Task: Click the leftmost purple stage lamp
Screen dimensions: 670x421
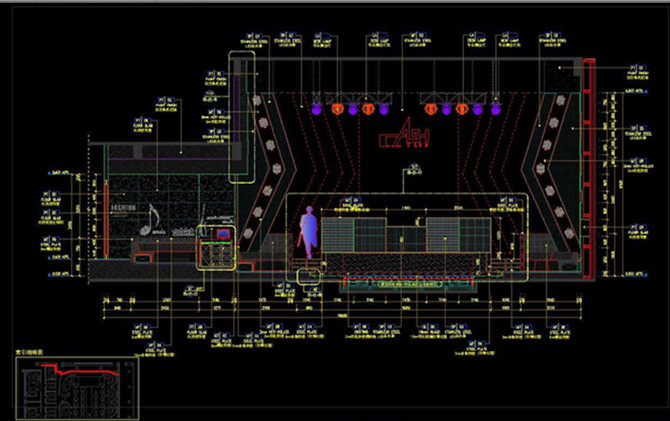Action: pyautogui.click(x=316, y=109)
